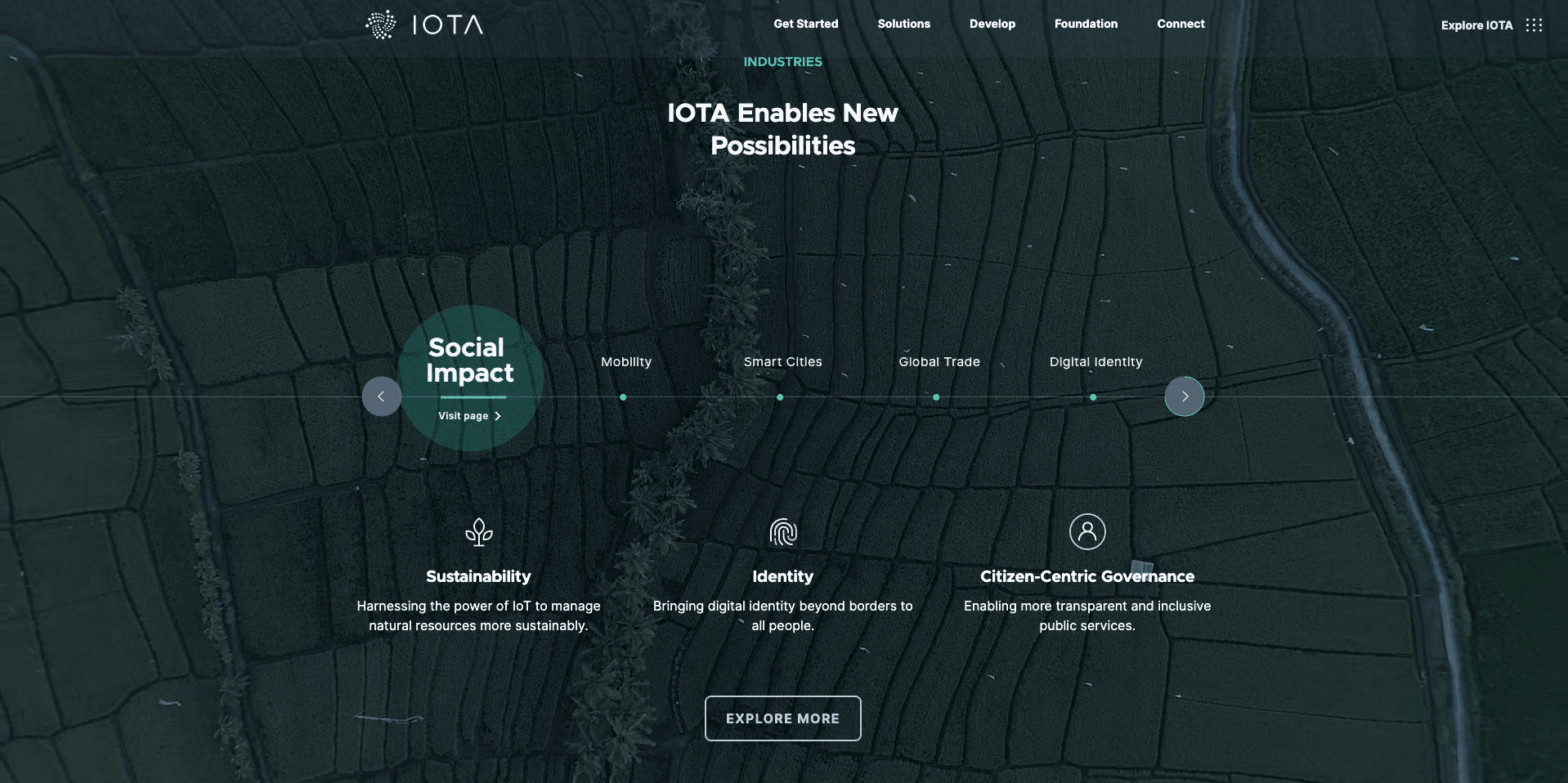Viewport: 1568px width, 783px height.
Task: Select the Smart Cities timeline dot
Action: pos(780,397)
